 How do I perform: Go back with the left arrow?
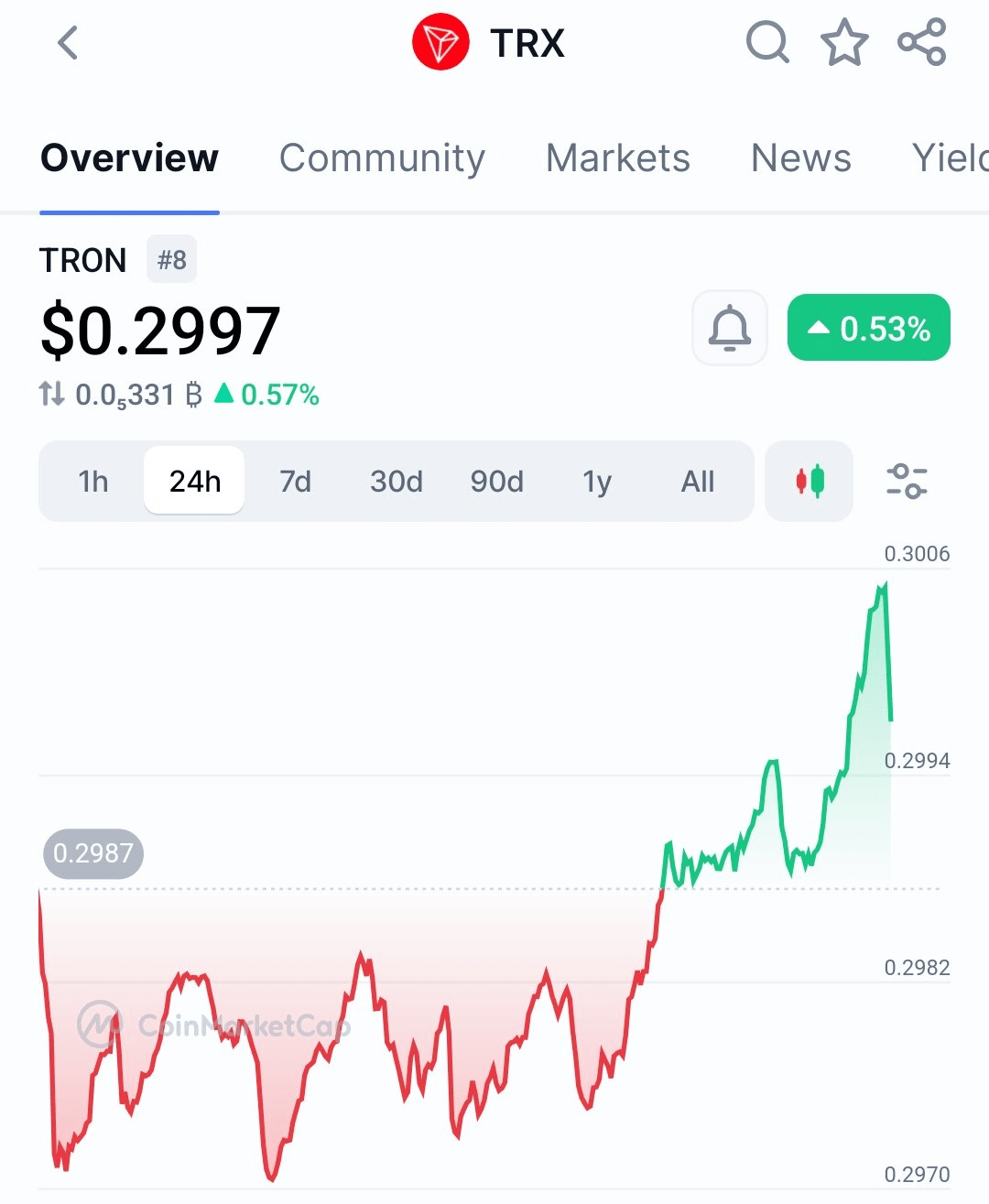click(68, 43)
